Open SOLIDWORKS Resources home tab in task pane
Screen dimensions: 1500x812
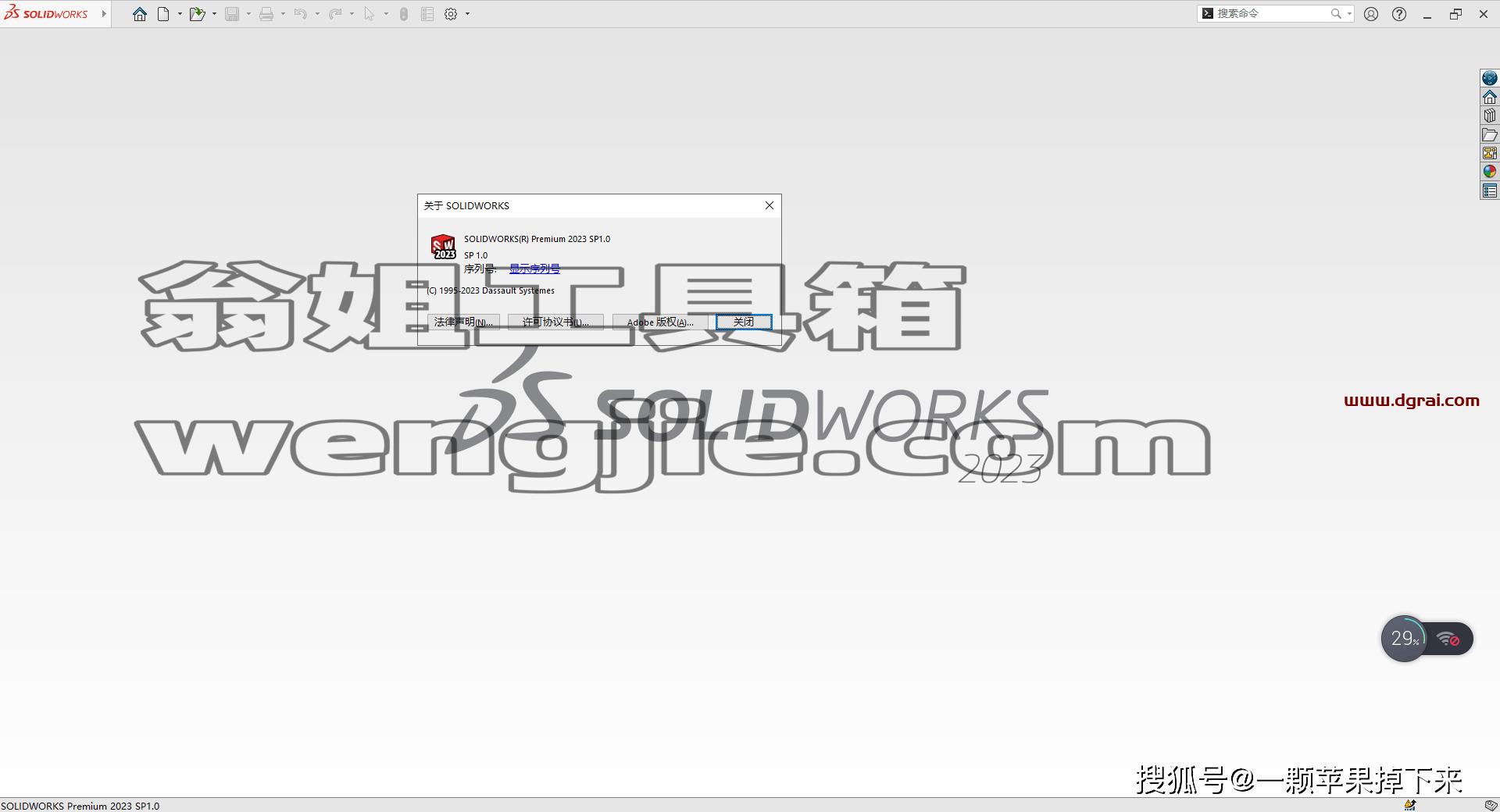1490,97
